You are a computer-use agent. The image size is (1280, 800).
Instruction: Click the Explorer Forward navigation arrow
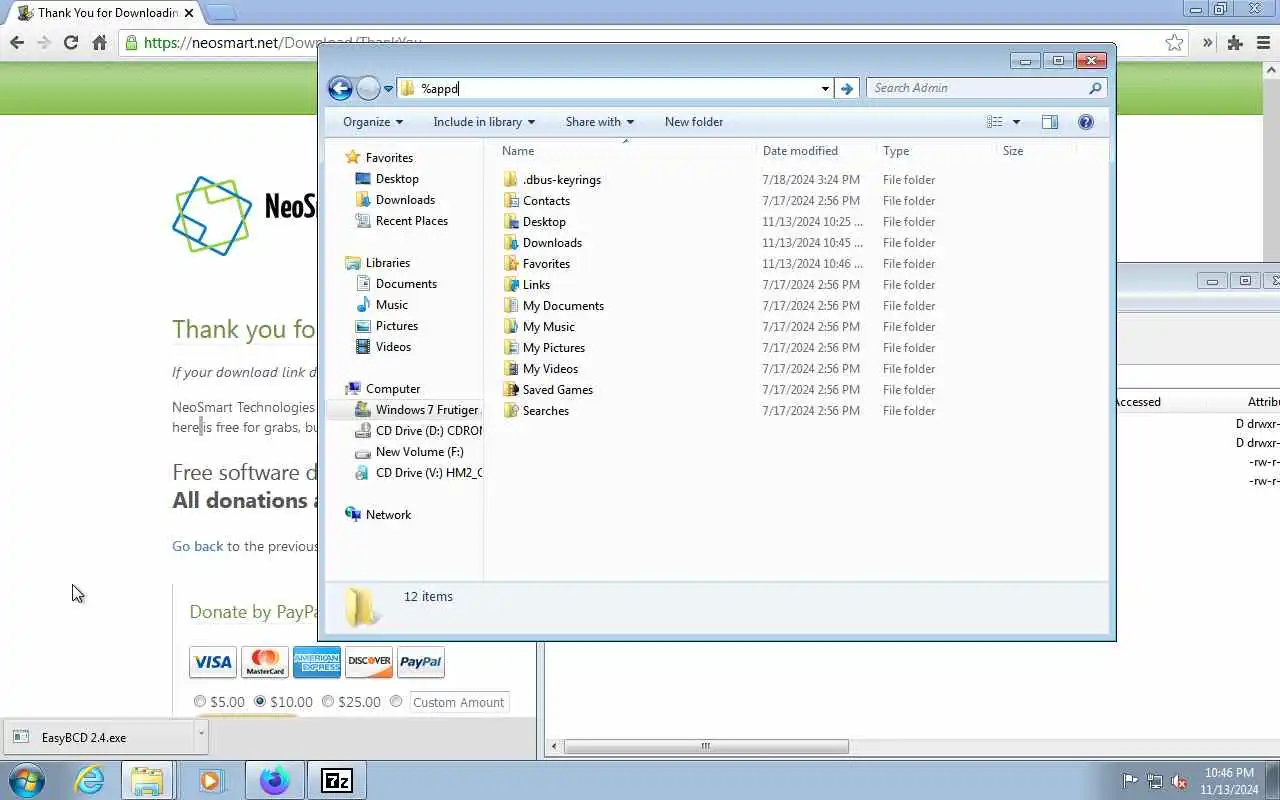pyautogui.click(x=368, y=88)
